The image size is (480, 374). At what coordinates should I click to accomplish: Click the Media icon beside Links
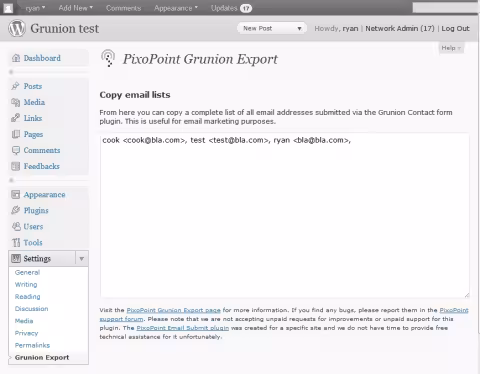pos(15,102)
